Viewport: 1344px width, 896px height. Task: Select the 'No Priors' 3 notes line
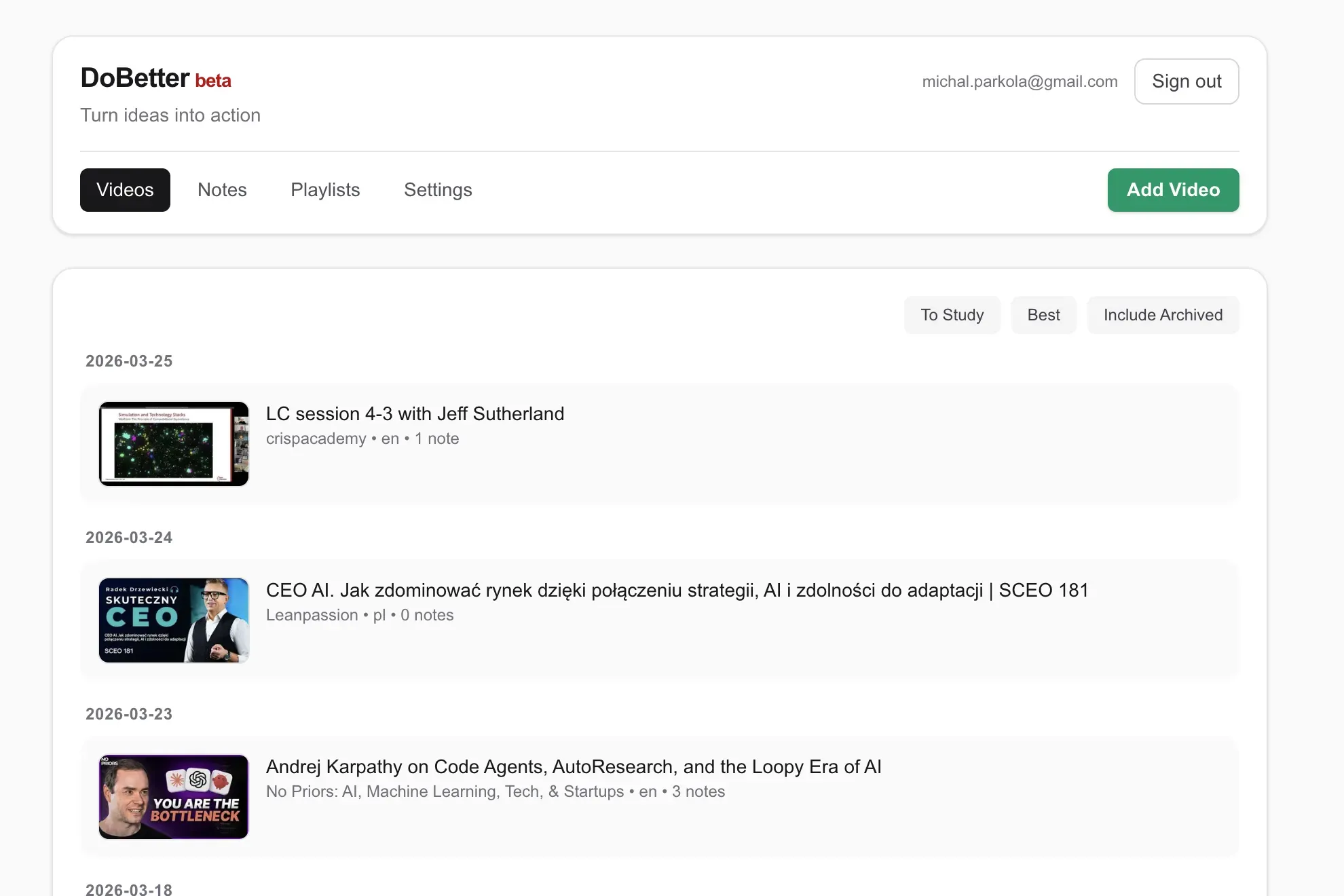coord(496,791)
